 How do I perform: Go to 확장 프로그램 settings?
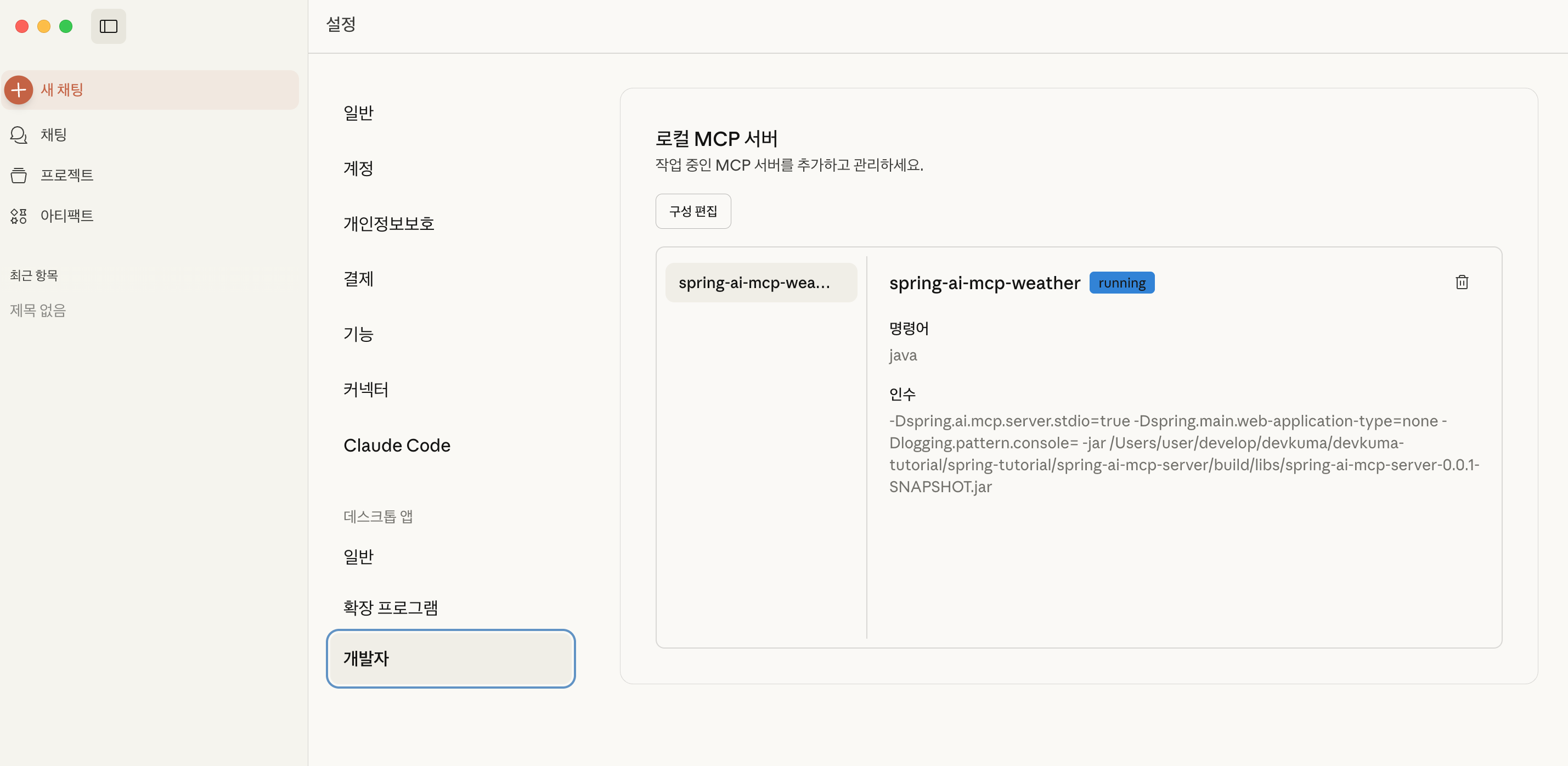click(390, 607)
